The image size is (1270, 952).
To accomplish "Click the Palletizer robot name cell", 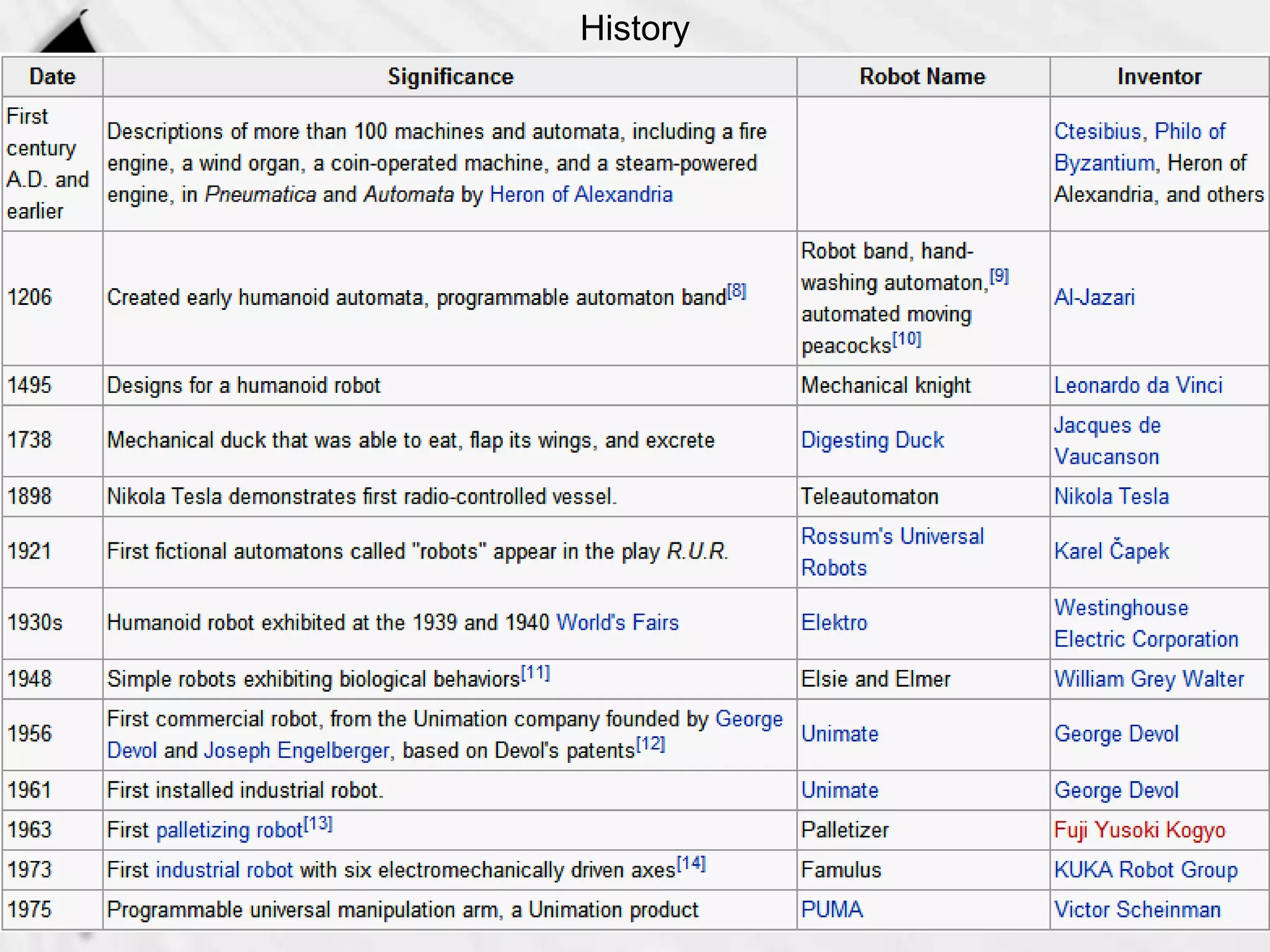I will 923,830.
